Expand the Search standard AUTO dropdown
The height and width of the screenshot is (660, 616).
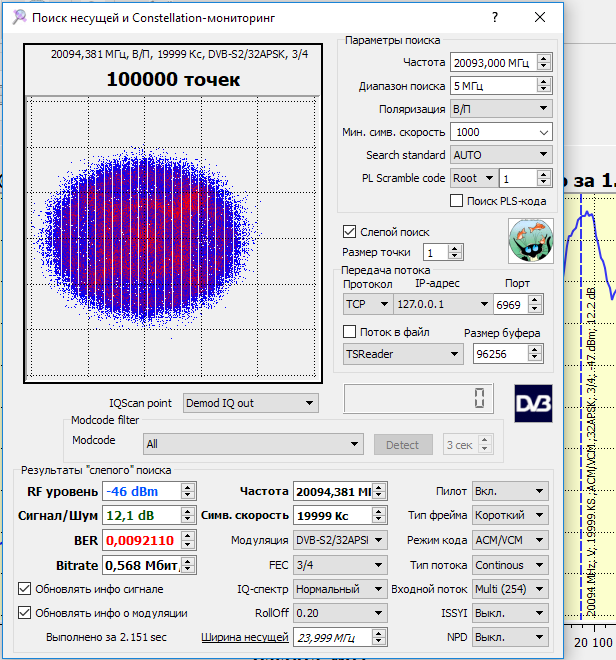click(x=500, y=155)
